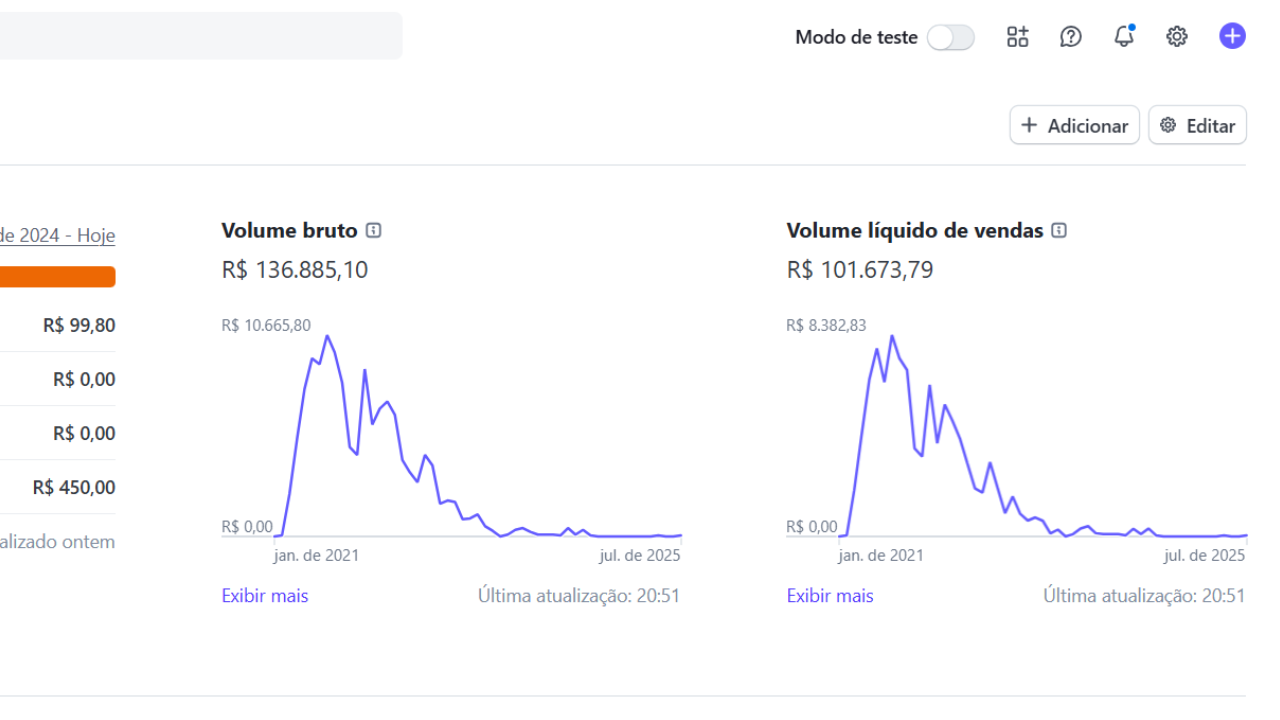Click the help question mark icon
The height and width of the screenshot is (720, 1280).
1071,37
